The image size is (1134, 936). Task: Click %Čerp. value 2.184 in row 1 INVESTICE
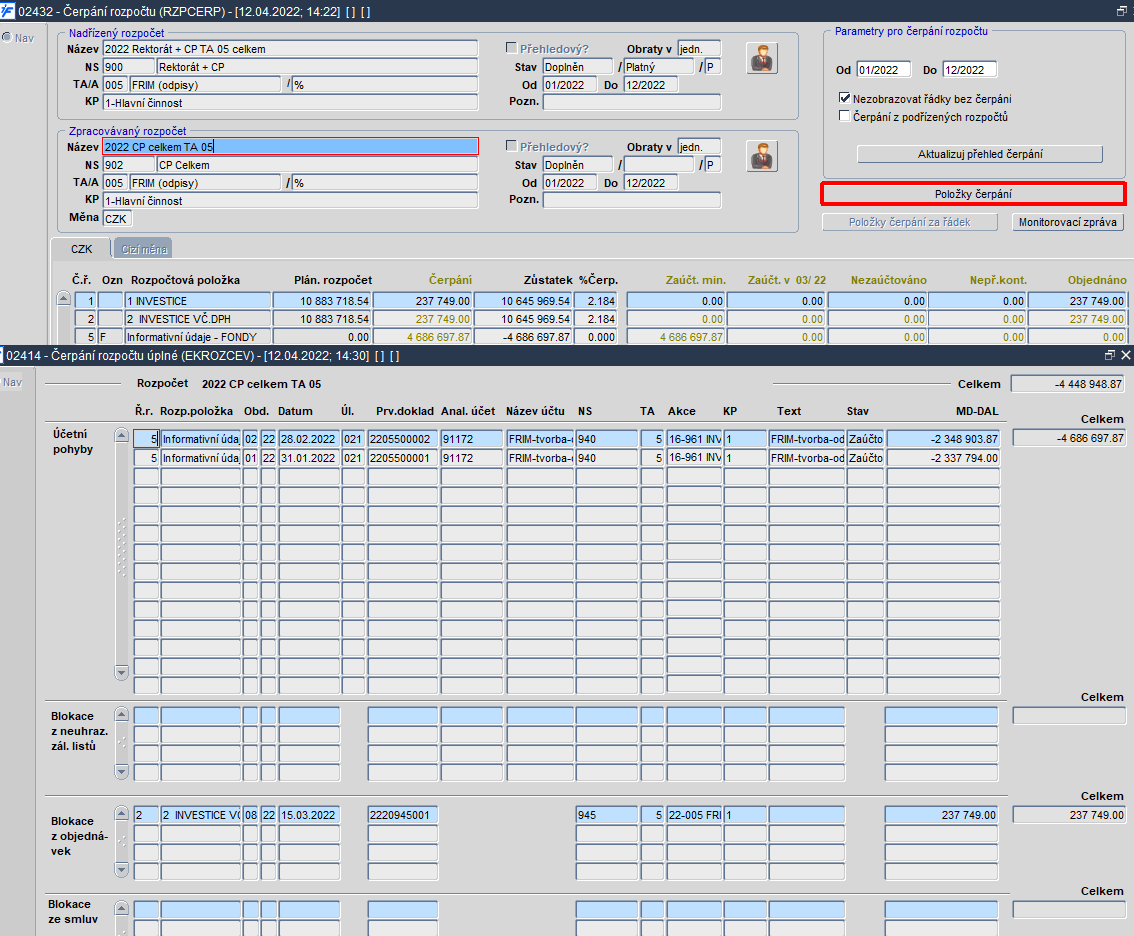(x=596, y=300)
